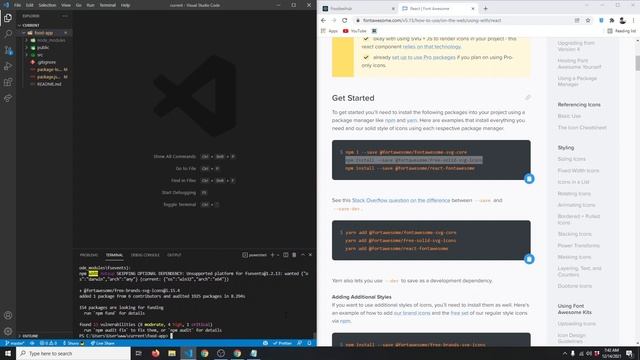Open the File menu in VS Code

(x=18, y=5)
